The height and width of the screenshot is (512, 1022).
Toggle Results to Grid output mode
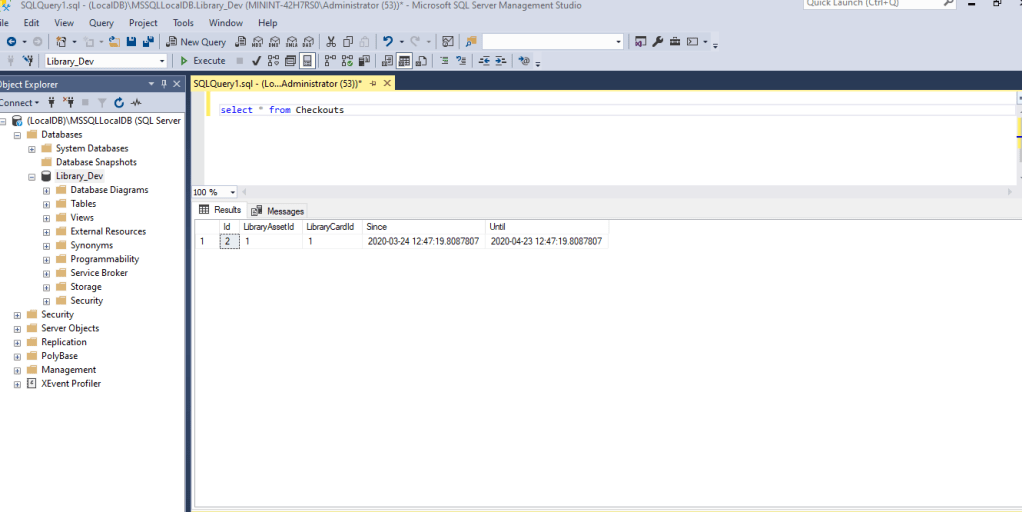[x=403, y=61]
